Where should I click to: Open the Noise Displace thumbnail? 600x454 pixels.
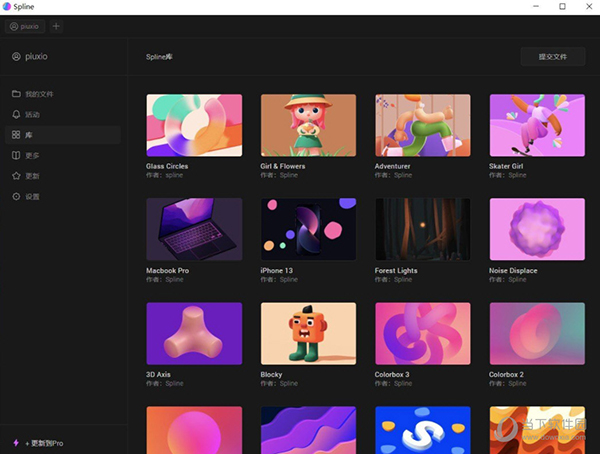[x=537, y=229]
